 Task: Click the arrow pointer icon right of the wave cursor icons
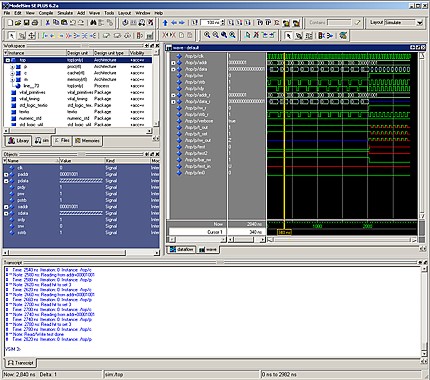click(289, 35)
